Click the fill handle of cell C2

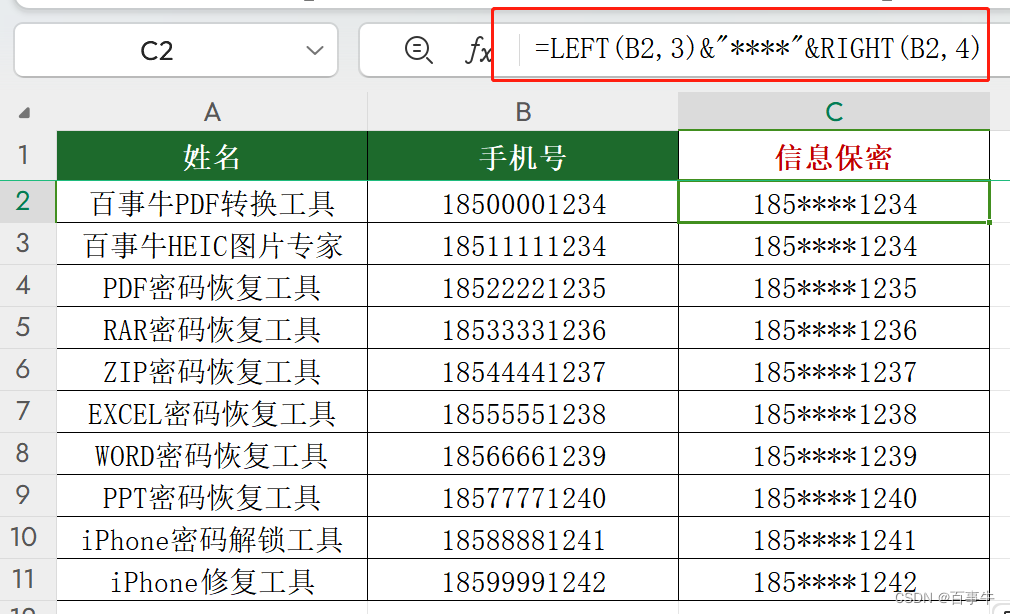pos(989,222)
